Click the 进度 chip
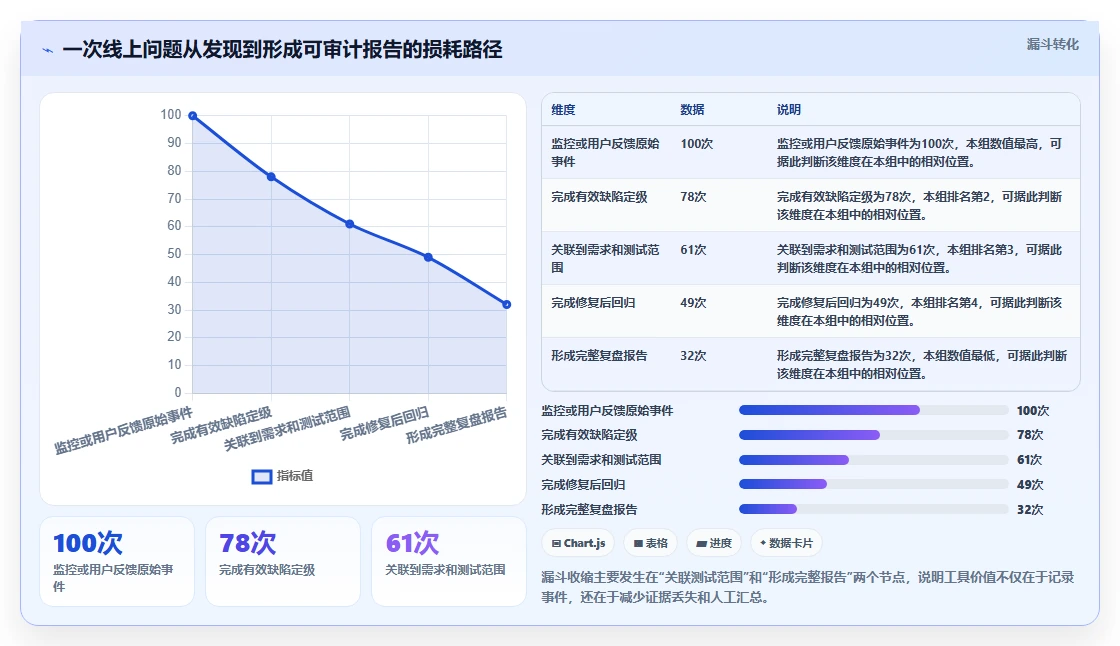The width and height of the screenshot is (1120, 646). pos(714,543)
